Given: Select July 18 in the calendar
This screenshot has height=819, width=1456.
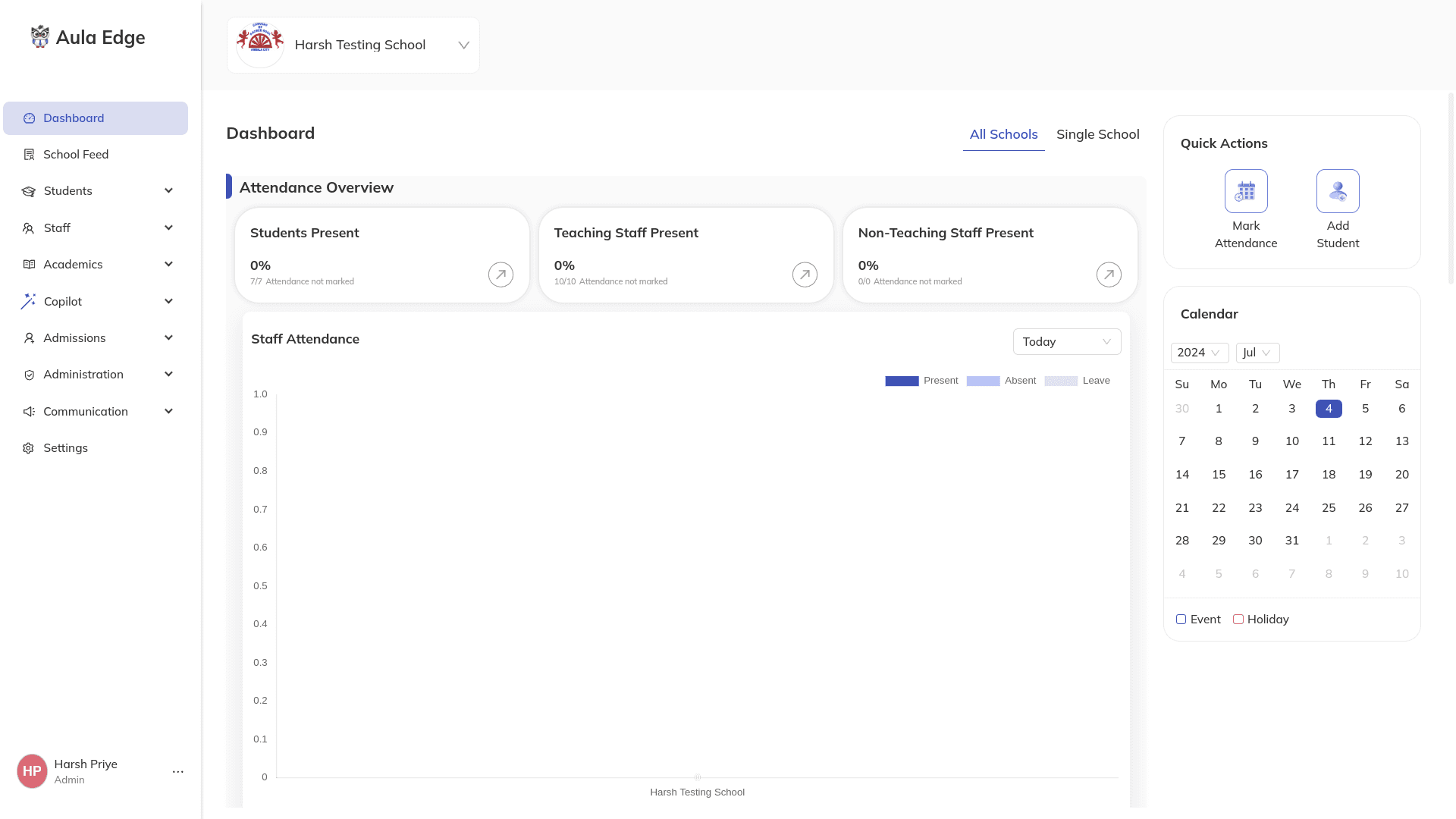Looking at the screenshot, I should [x=1328, y=475].
